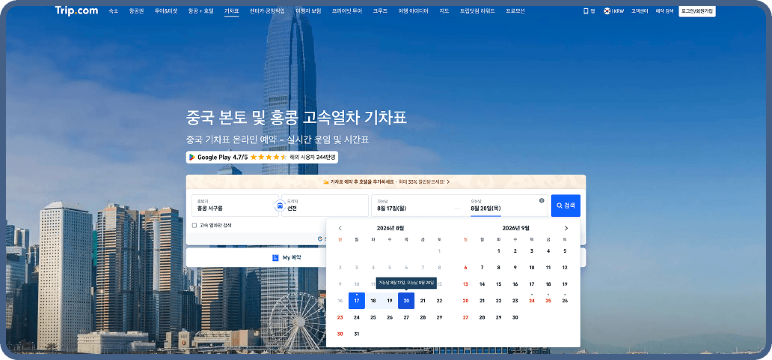
Task: Click the 2026년 8월 month heading
Action: pos(390,228)
